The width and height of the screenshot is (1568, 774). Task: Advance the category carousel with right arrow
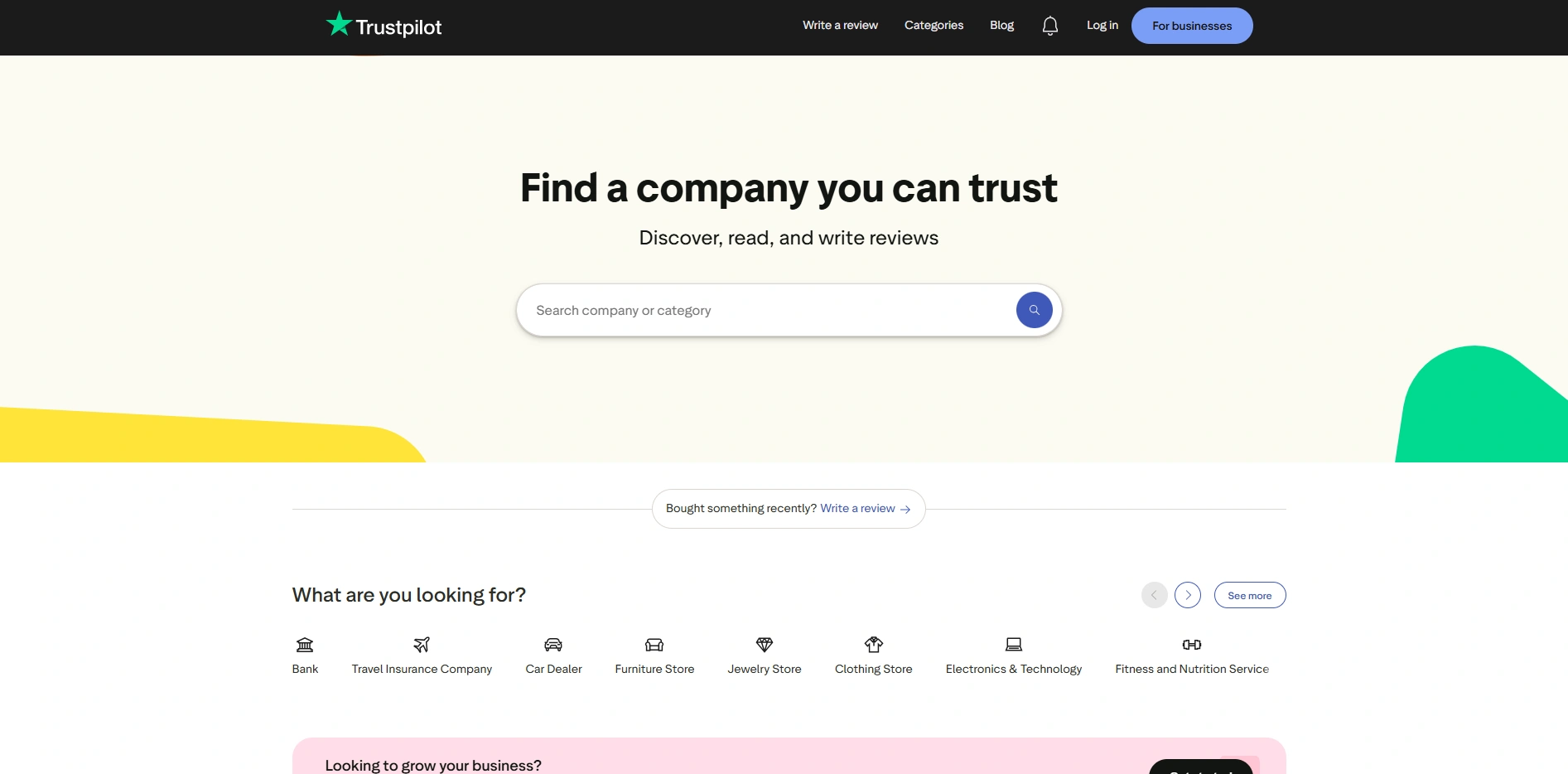point(1187,594)
